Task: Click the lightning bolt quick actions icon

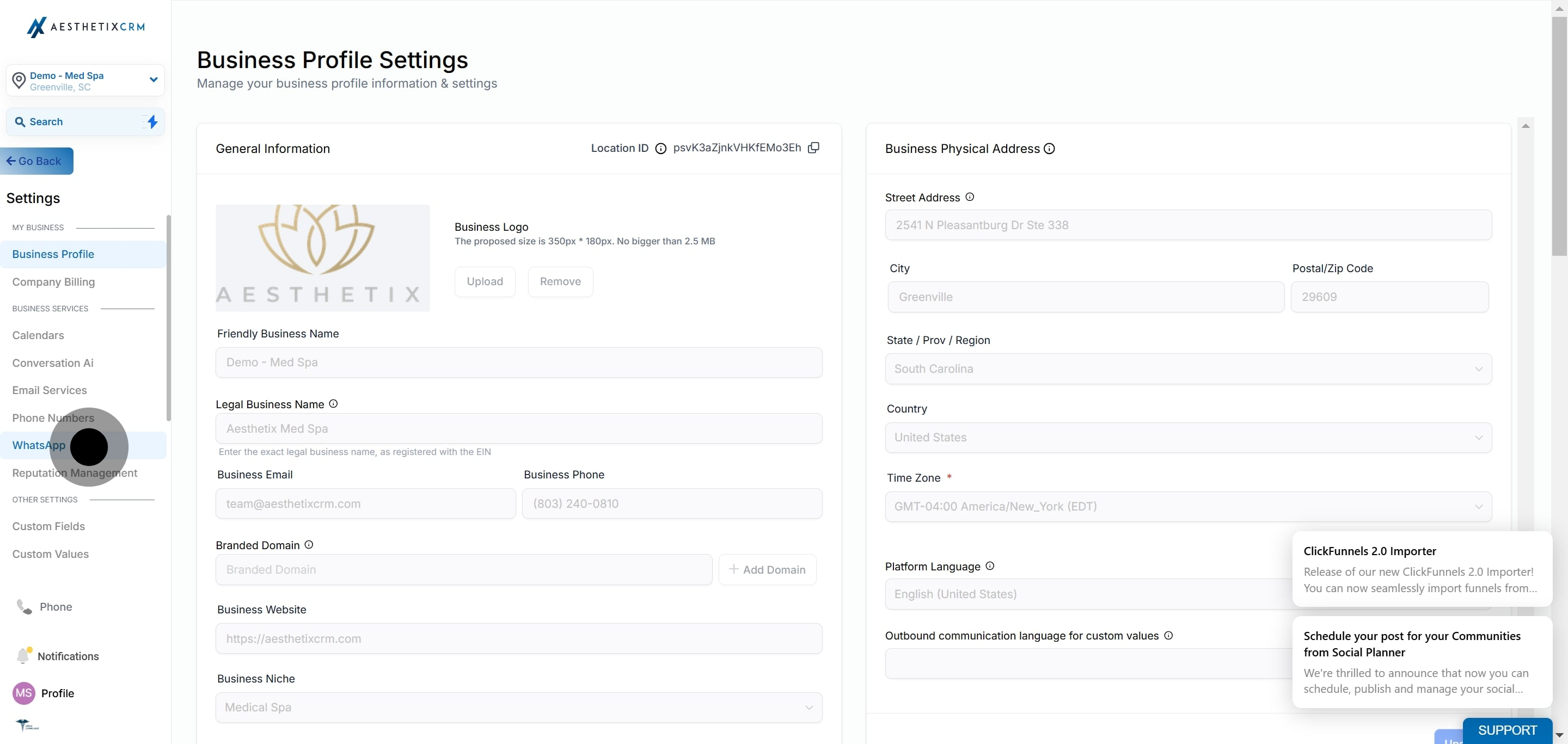Action: click(152, 122)
